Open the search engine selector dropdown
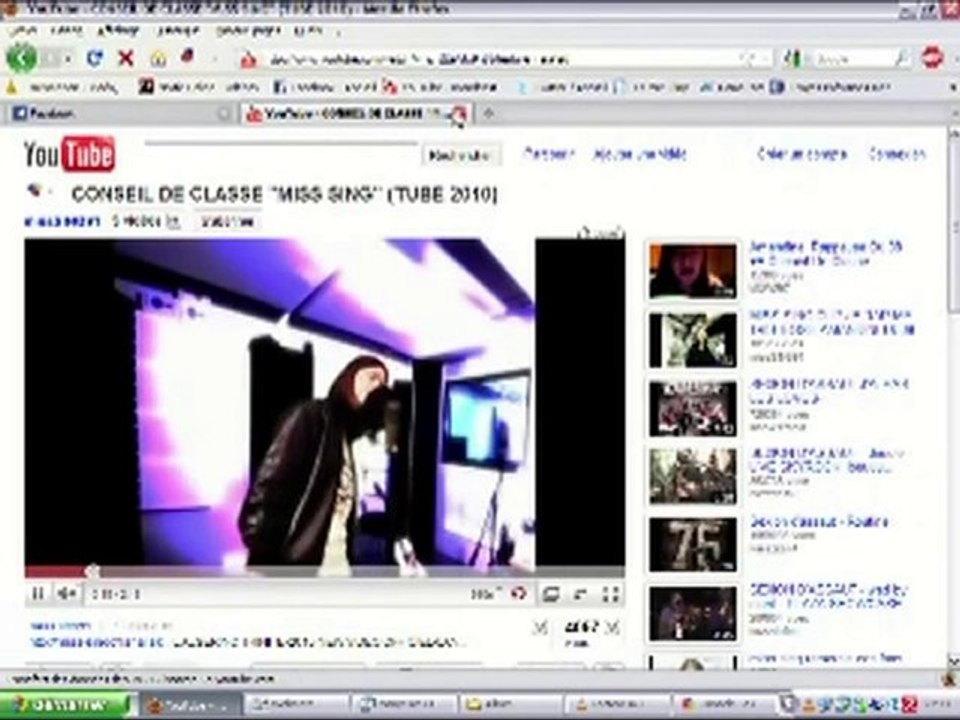Image resolution: width=960 pixels, height=720 pixels. coord(793,59)
